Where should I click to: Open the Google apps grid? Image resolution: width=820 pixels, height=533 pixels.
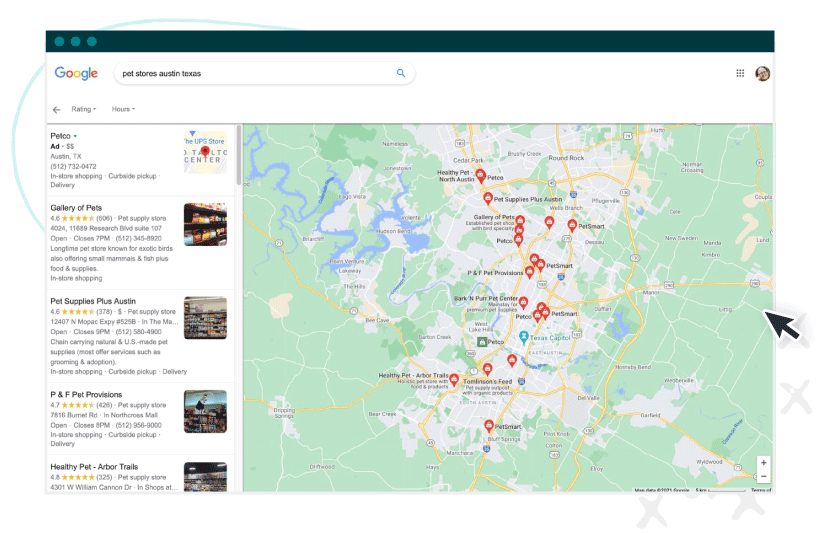coord(740,73)
